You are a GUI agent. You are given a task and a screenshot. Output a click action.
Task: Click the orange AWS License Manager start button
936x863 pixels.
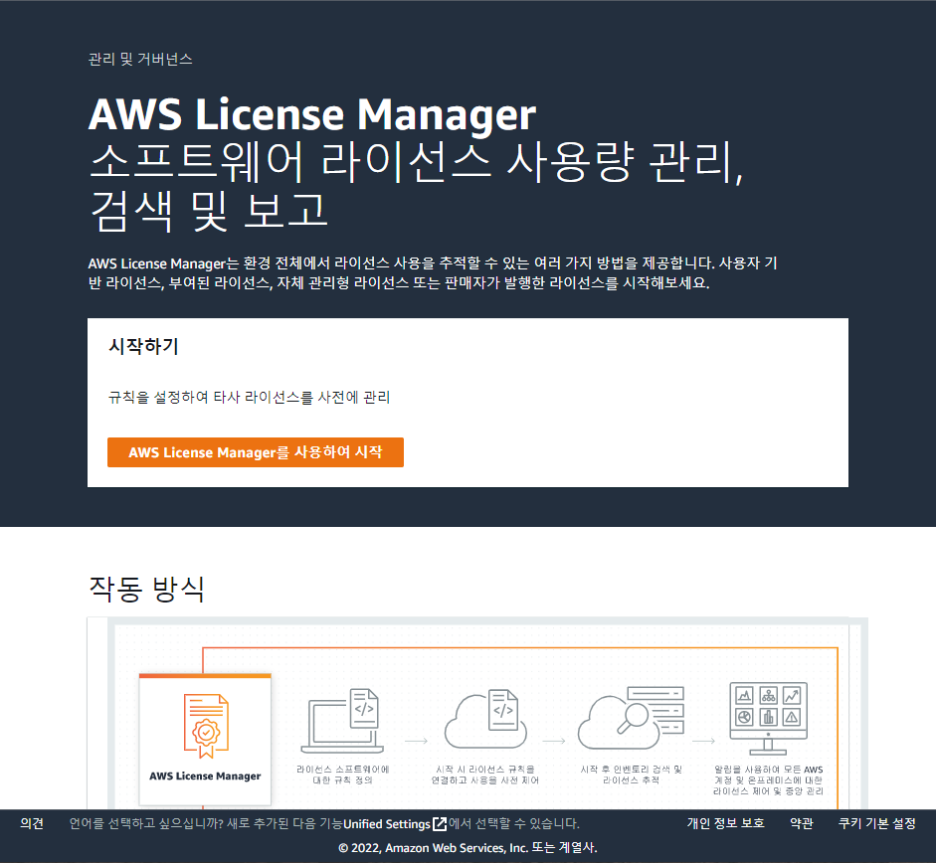click(255, 452)
